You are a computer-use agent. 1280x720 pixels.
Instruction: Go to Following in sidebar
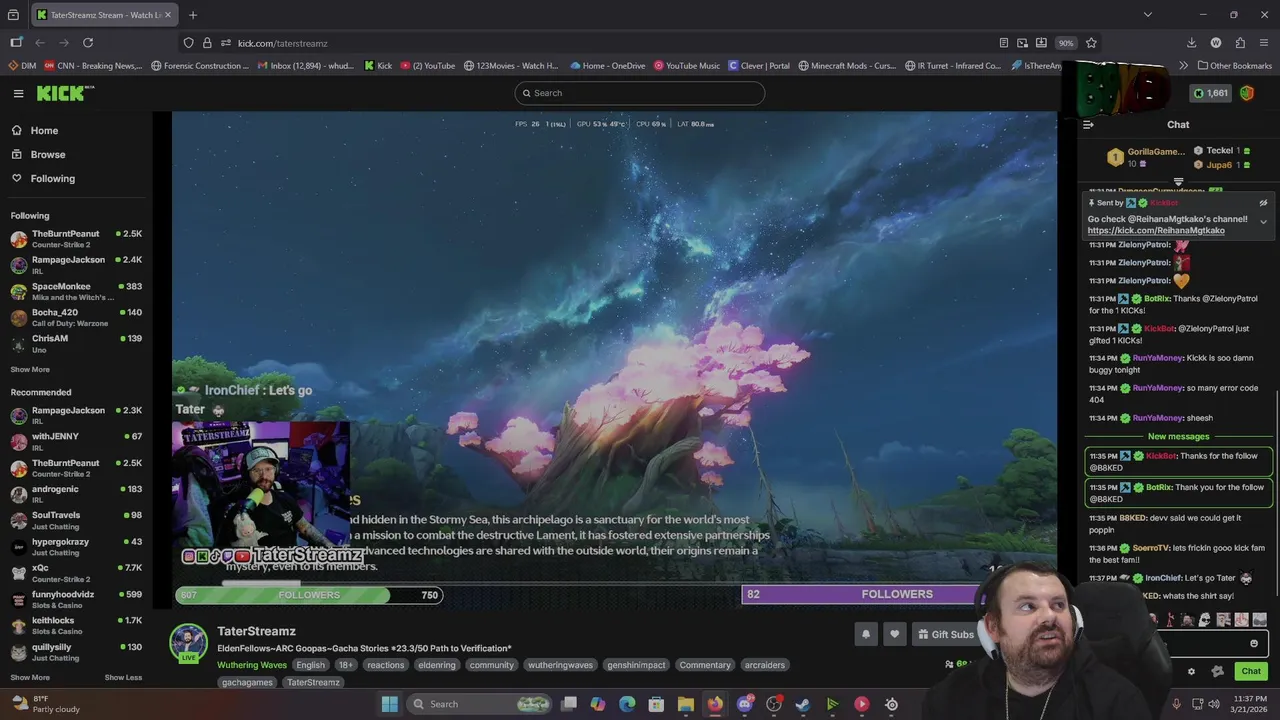pyautogui.click(x=43, y=178)
